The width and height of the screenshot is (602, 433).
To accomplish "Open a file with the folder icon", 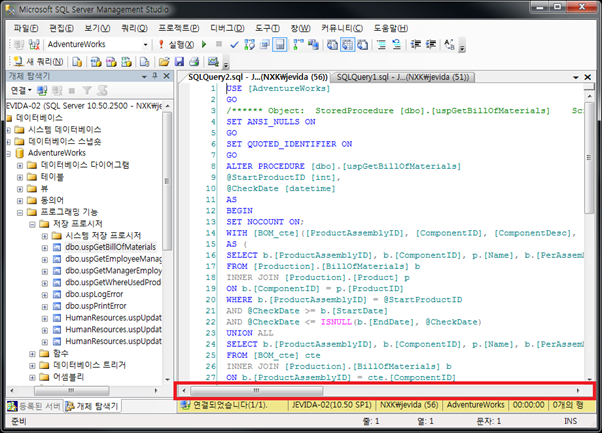I will pyautogui.click(x=164, y=62).
